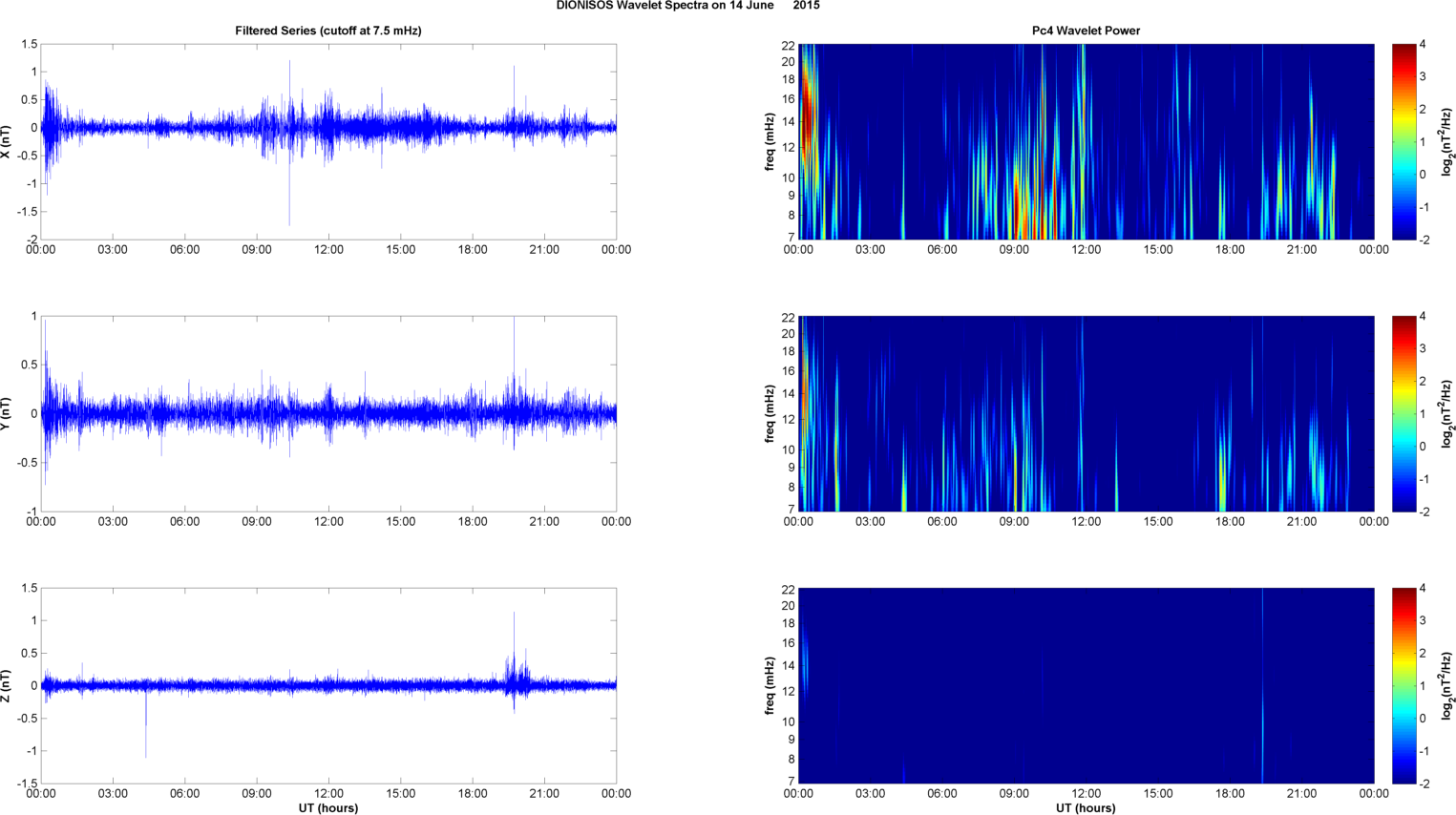The image size is (1456, 815).
Task: Click 'UT (hours)' label under the Z time-series
Action: pos(328,808)
